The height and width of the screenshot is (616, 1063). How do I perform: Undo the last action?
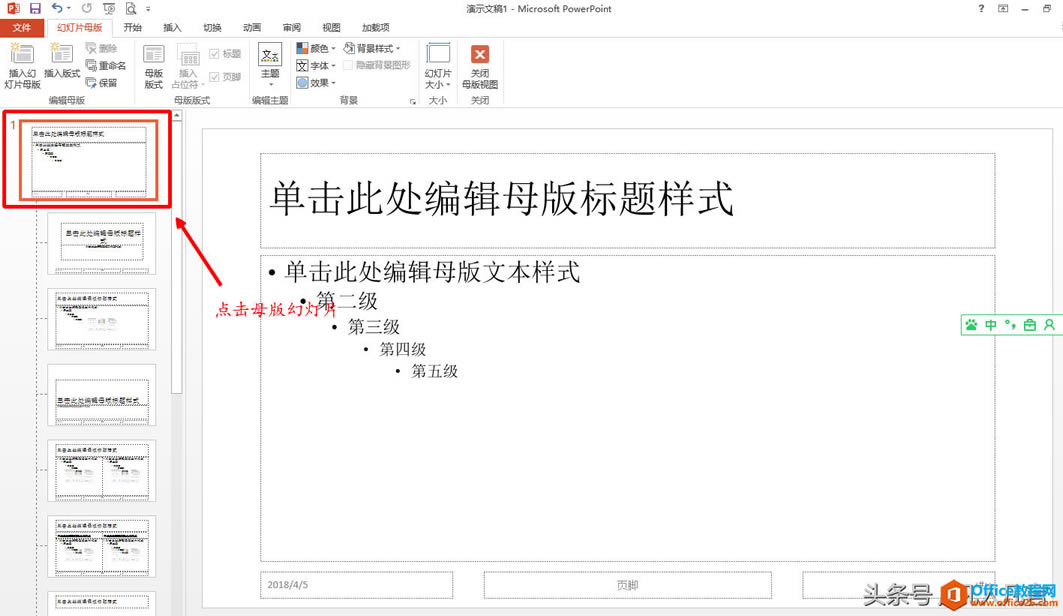click(x=57, y=9)
